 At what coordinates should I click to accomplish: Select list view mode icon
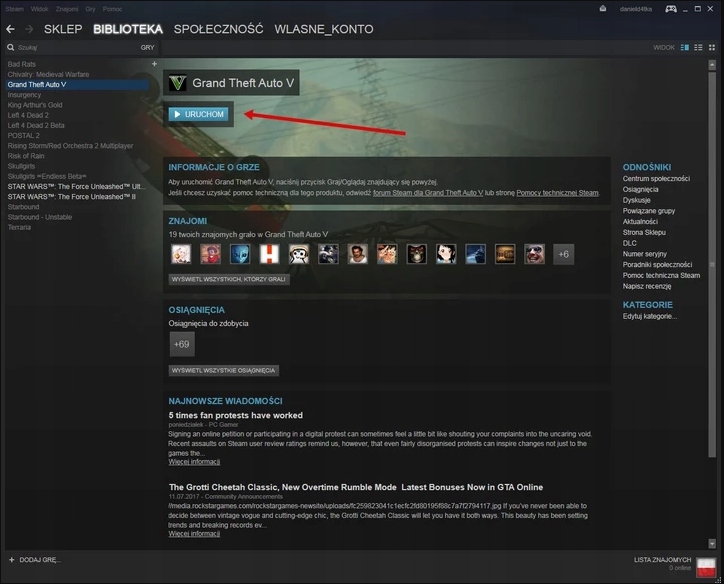coord(698,48)
